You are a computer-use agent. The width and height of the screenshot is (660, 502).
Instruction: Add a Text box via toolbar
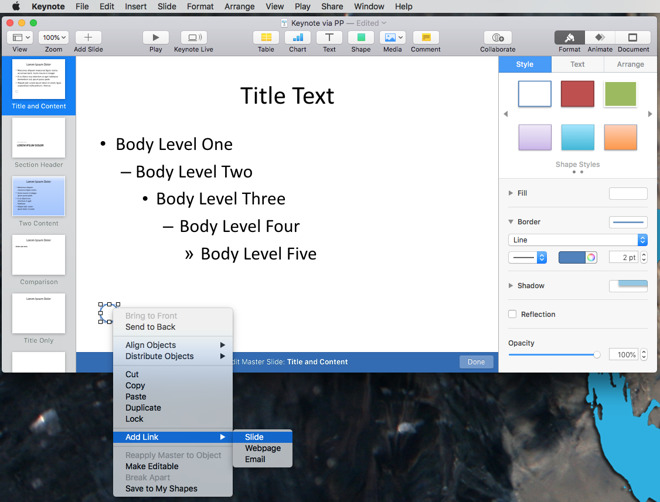click(x=329, y=37)
